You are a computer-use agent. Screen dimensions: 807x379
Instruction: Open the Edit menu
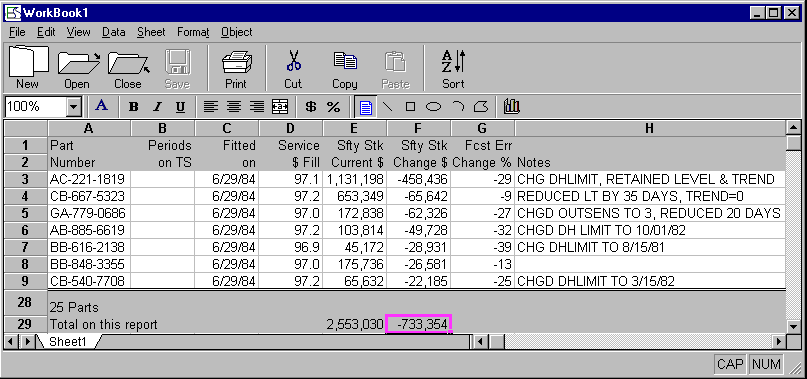[46, 32]
